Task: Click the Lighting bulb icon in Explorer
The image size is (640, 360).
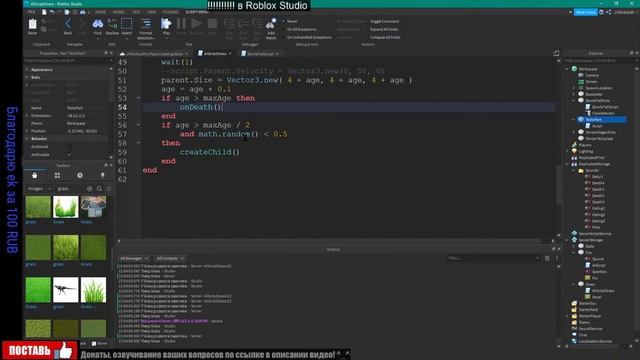Action: click(x=574, y=151)
